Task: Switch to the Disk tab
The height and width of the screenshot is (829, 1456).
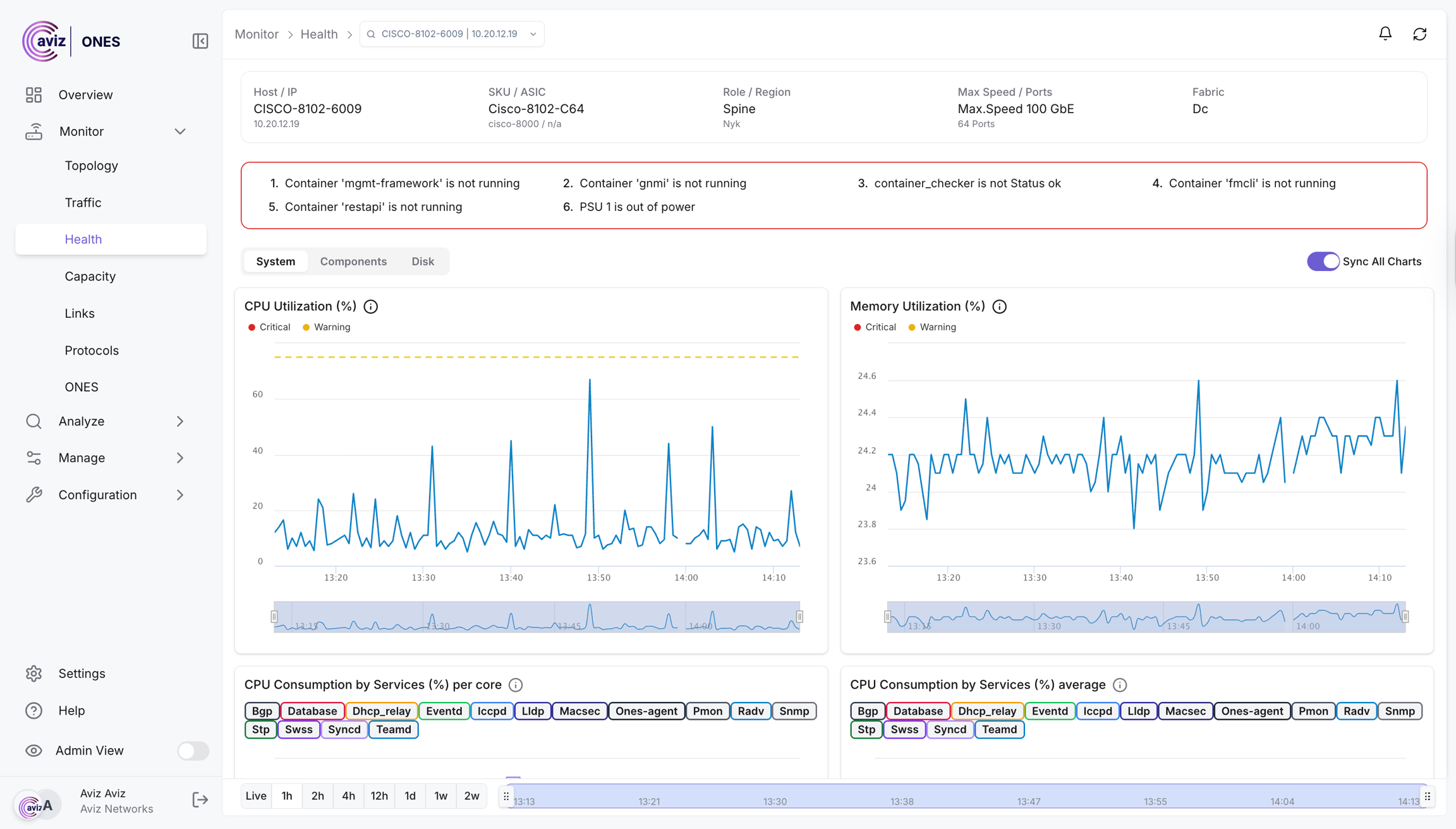Action: coord(423,262)
